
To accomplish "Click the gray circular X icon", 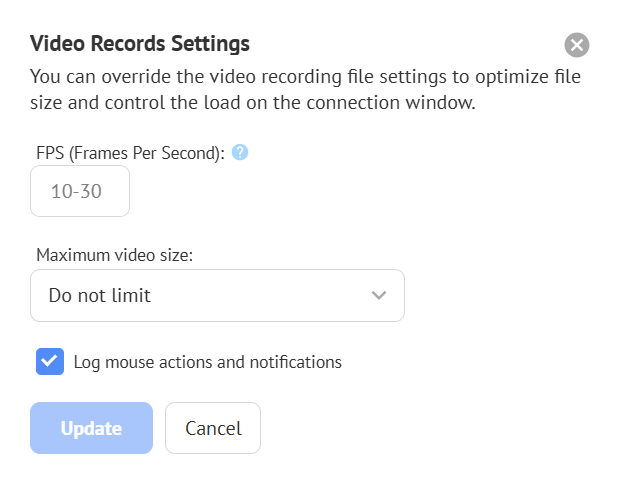I will (577, 45).
